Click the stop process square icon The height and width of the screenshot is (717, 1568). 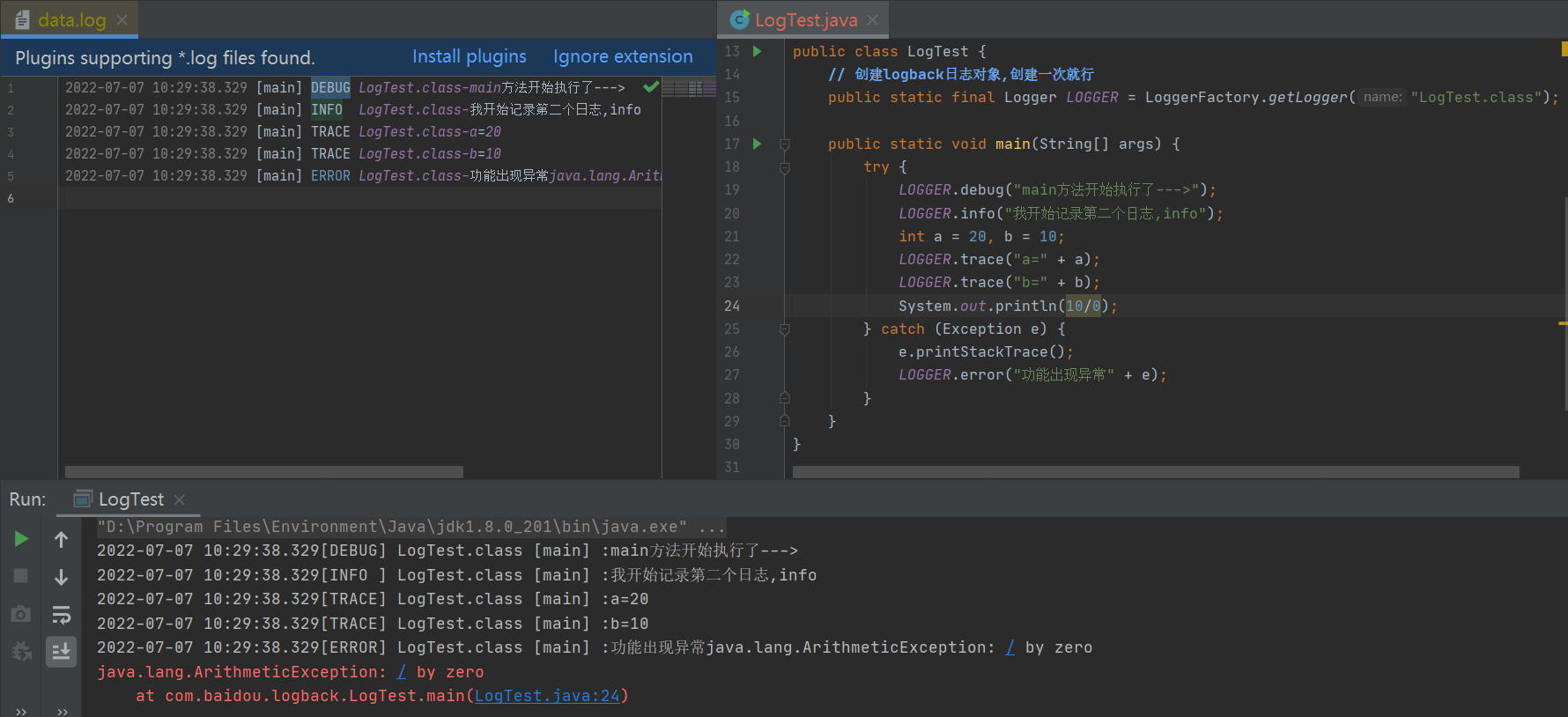coord(21,576)
